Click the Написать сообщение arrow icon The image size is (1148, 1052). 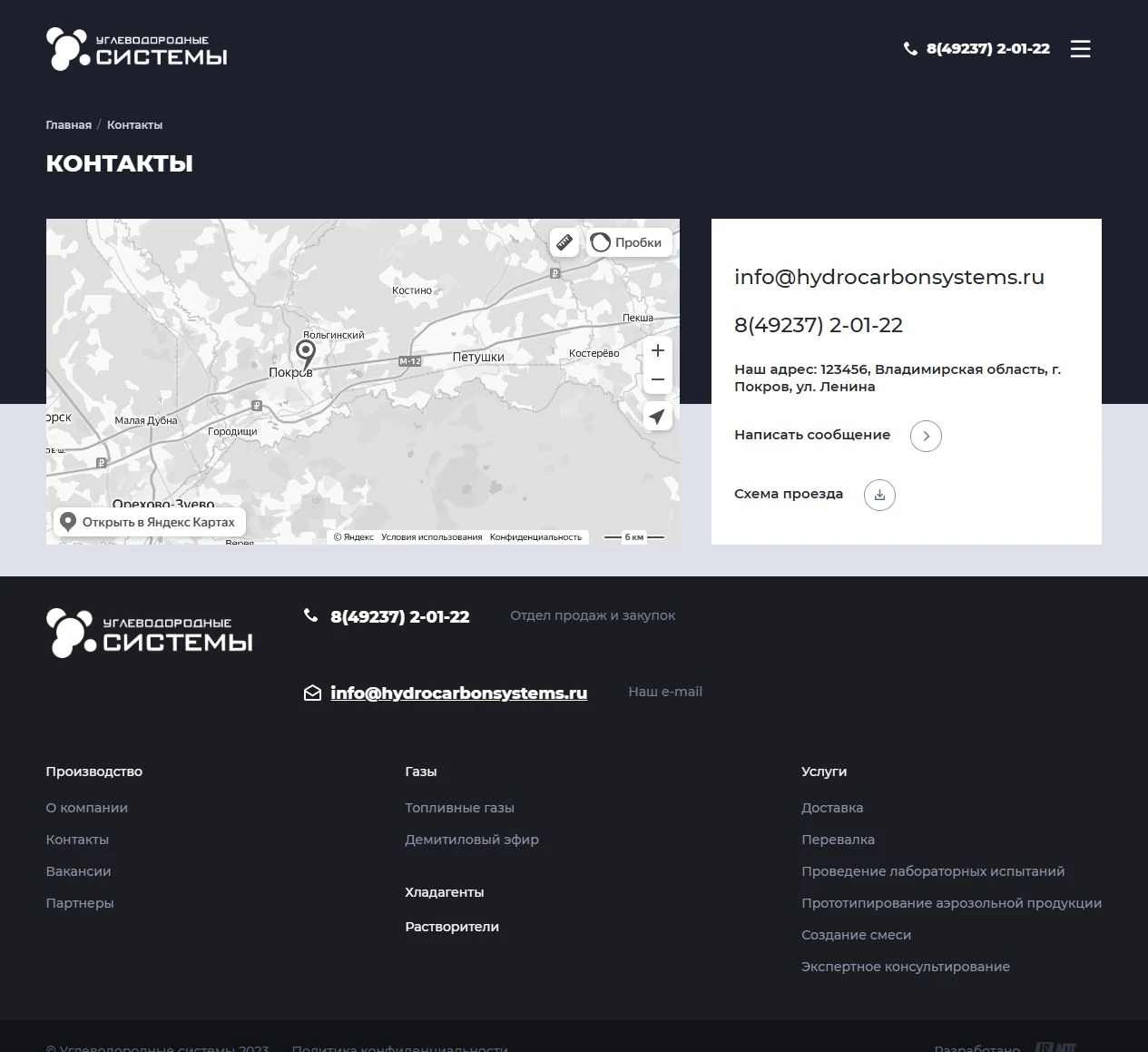tap(926, 436)
